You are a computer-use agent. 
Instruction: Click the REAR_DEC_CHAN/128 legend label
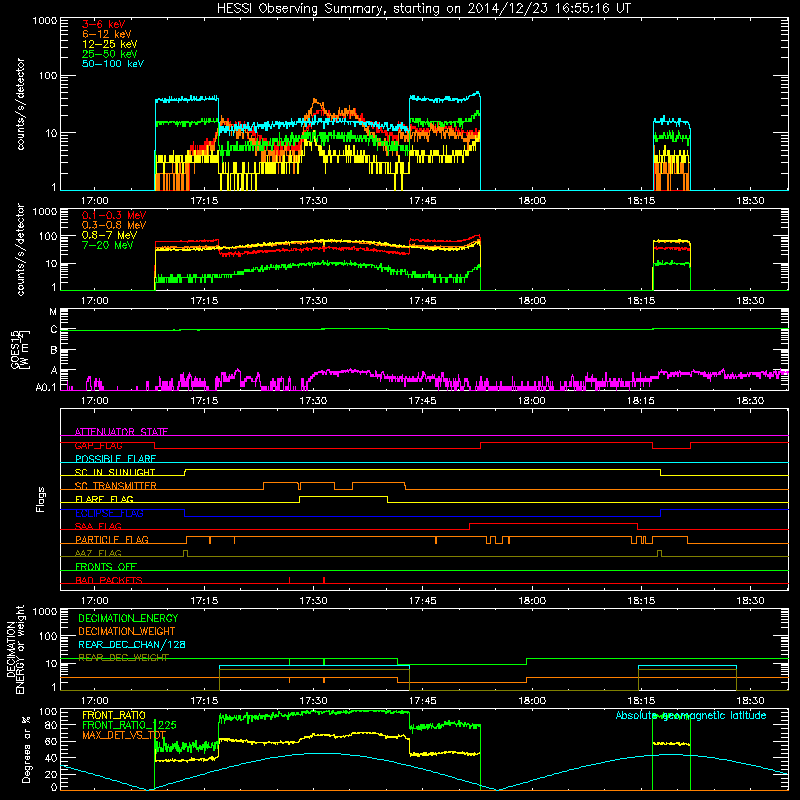pyautogui.click(x=132, y=645)
